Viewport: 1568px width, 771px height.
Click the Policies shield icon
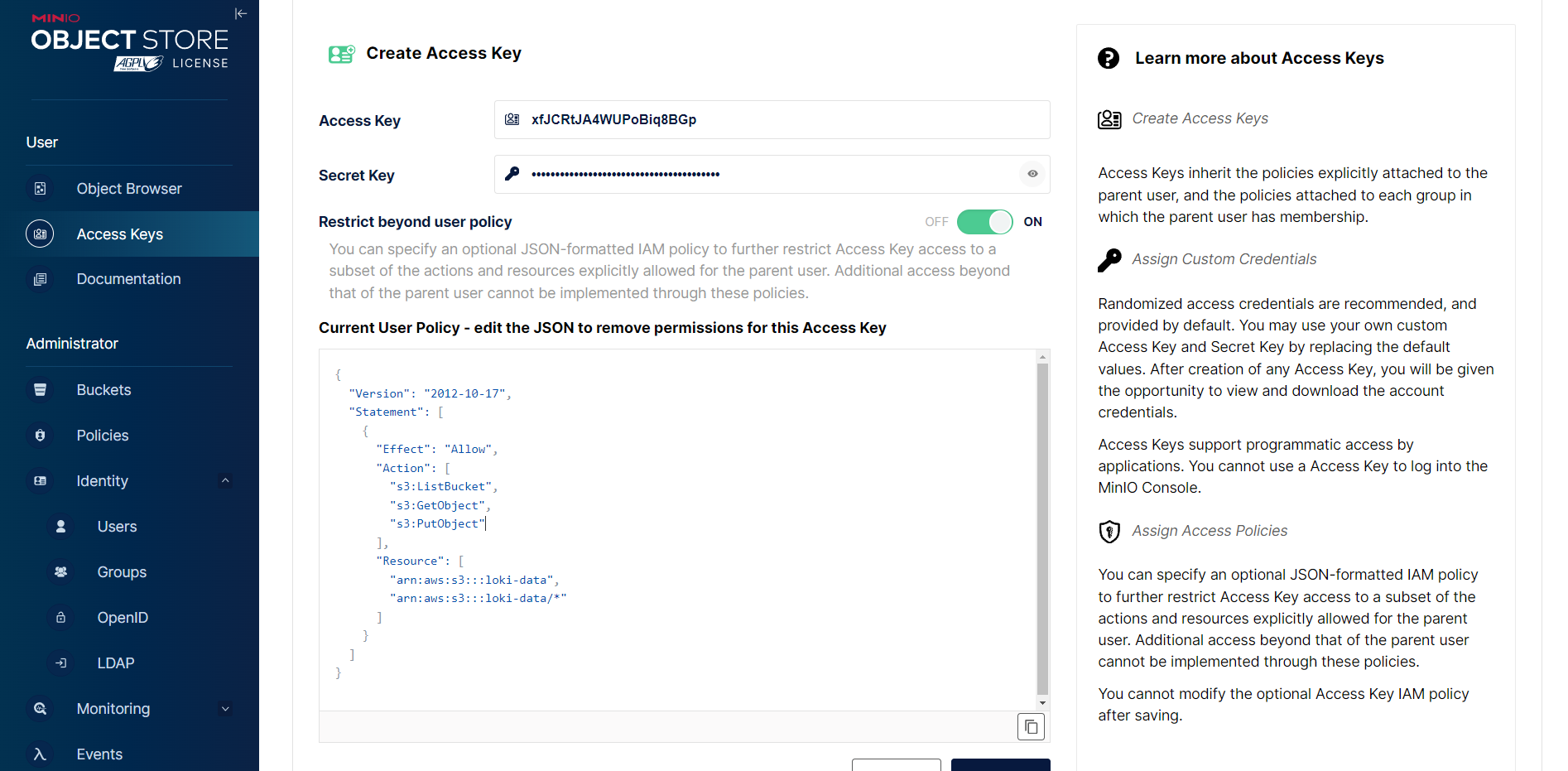click(x=40, y=436)
